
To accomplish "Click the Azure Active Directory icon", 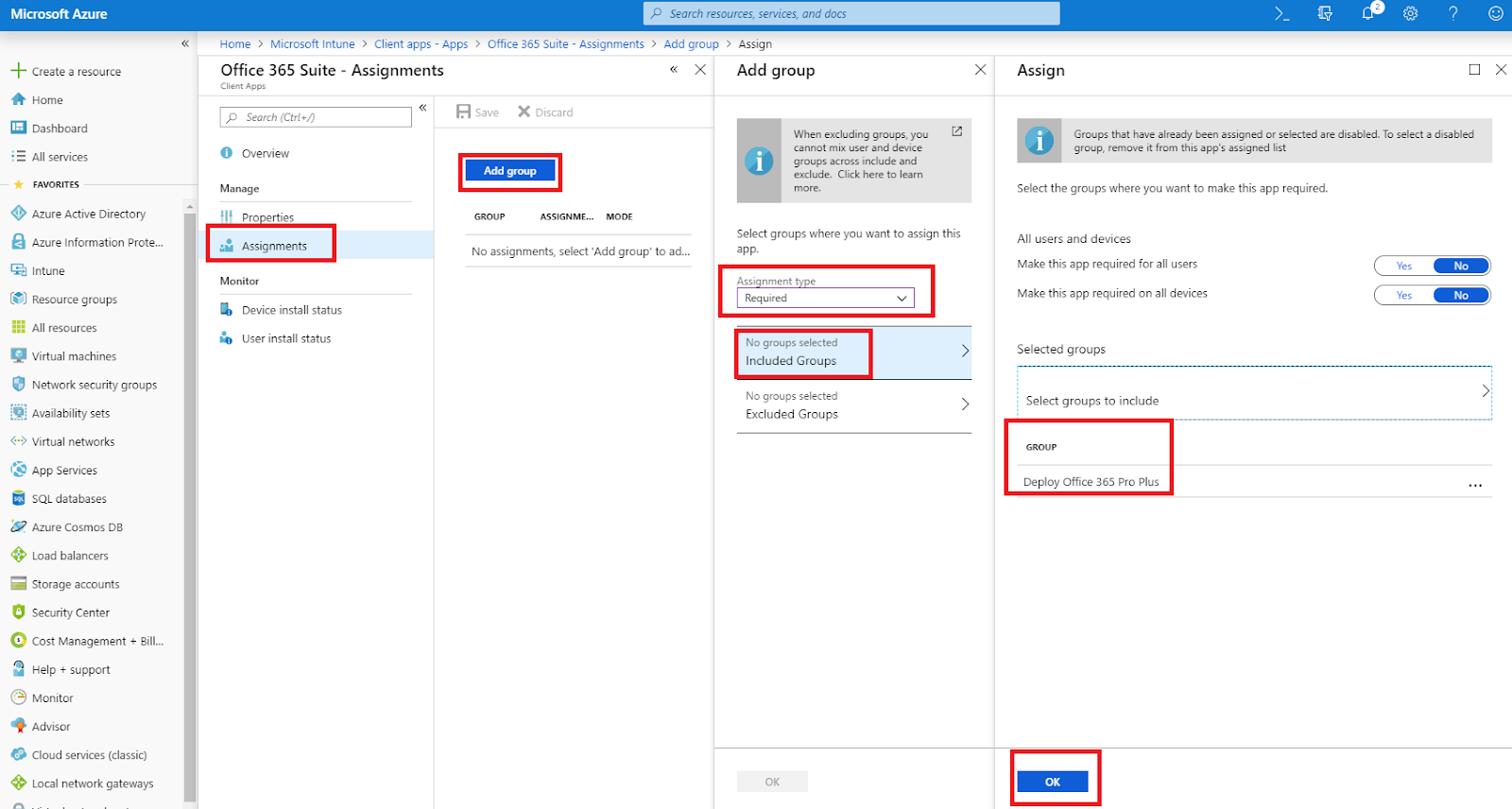I will click(18, 214).
